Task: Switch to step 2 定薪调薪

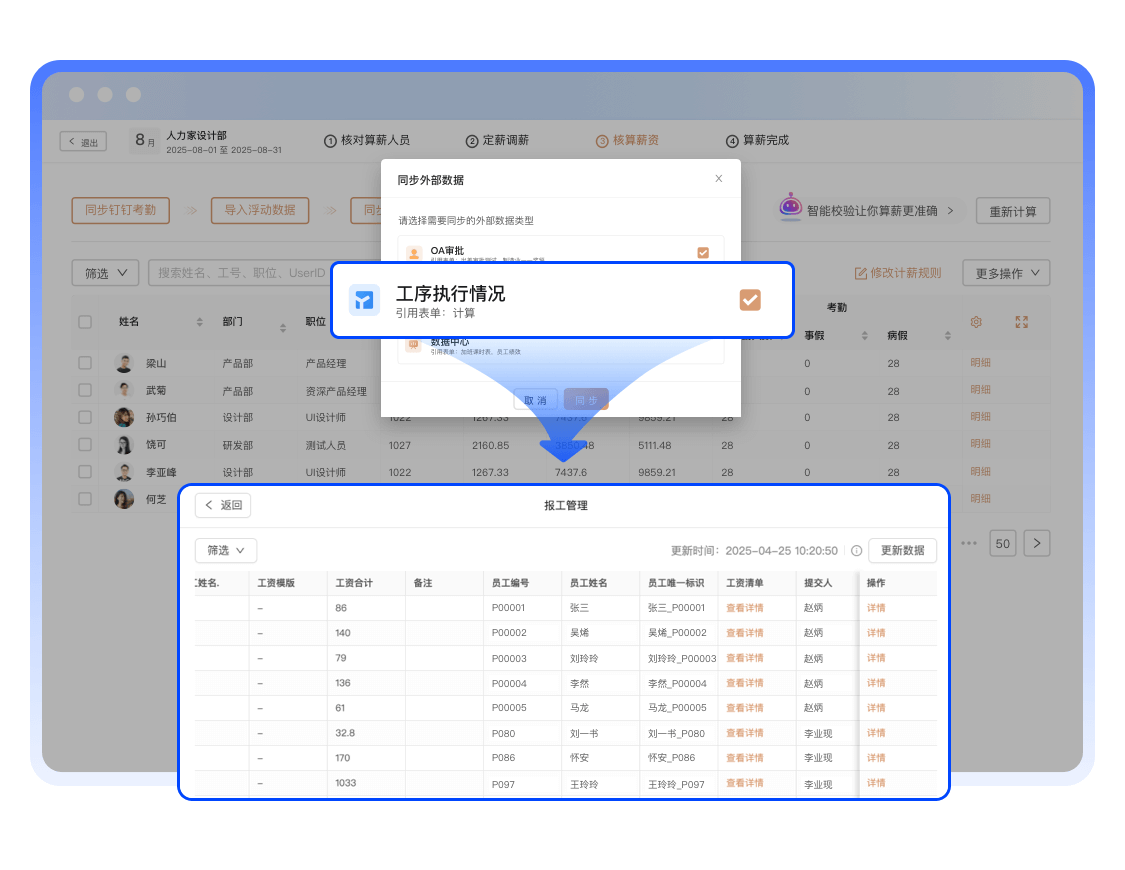Action: (x=497, y=141)
